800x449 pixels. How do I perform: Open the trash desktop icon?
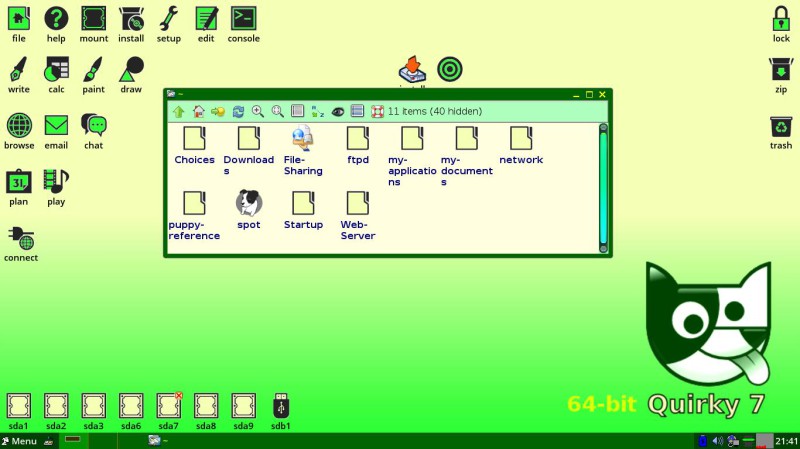pyautogui.click(x=781, y=126)
